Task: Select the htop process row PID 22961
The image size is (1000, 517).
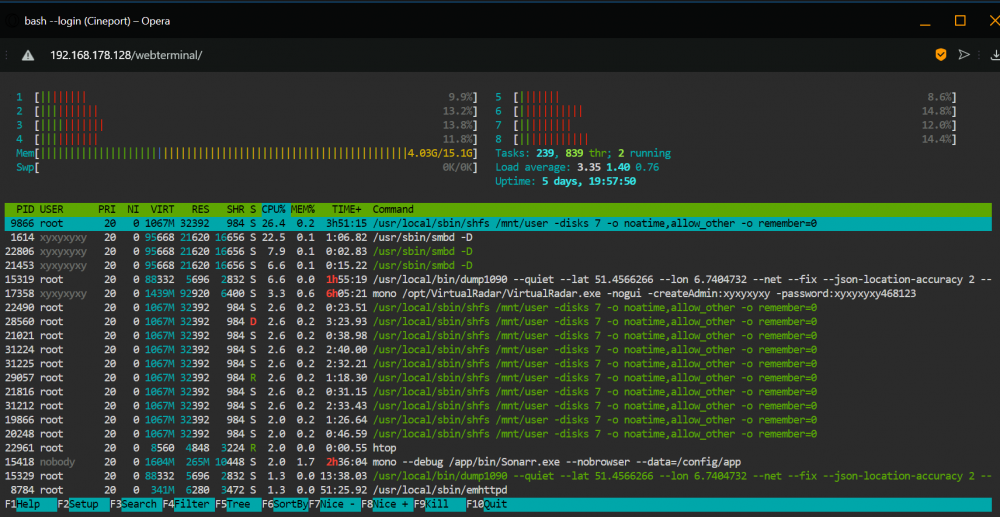Action: tap(498, 448)
